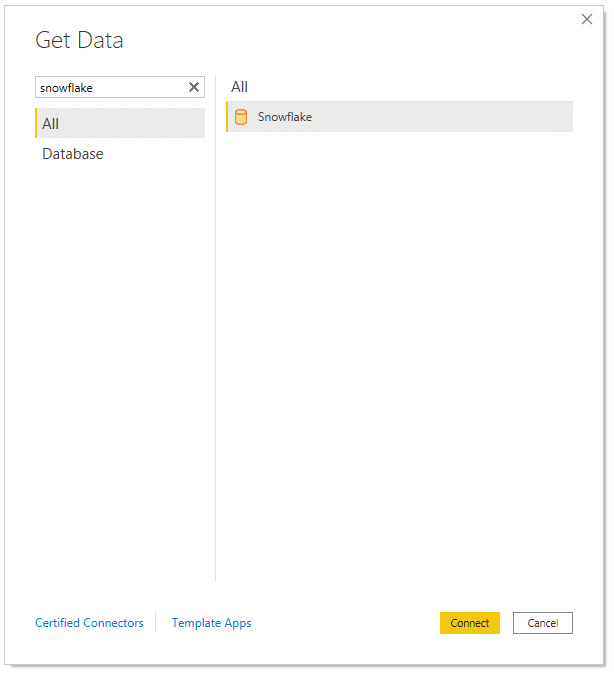
Task: Switch to the Database category
Action: 73,154
